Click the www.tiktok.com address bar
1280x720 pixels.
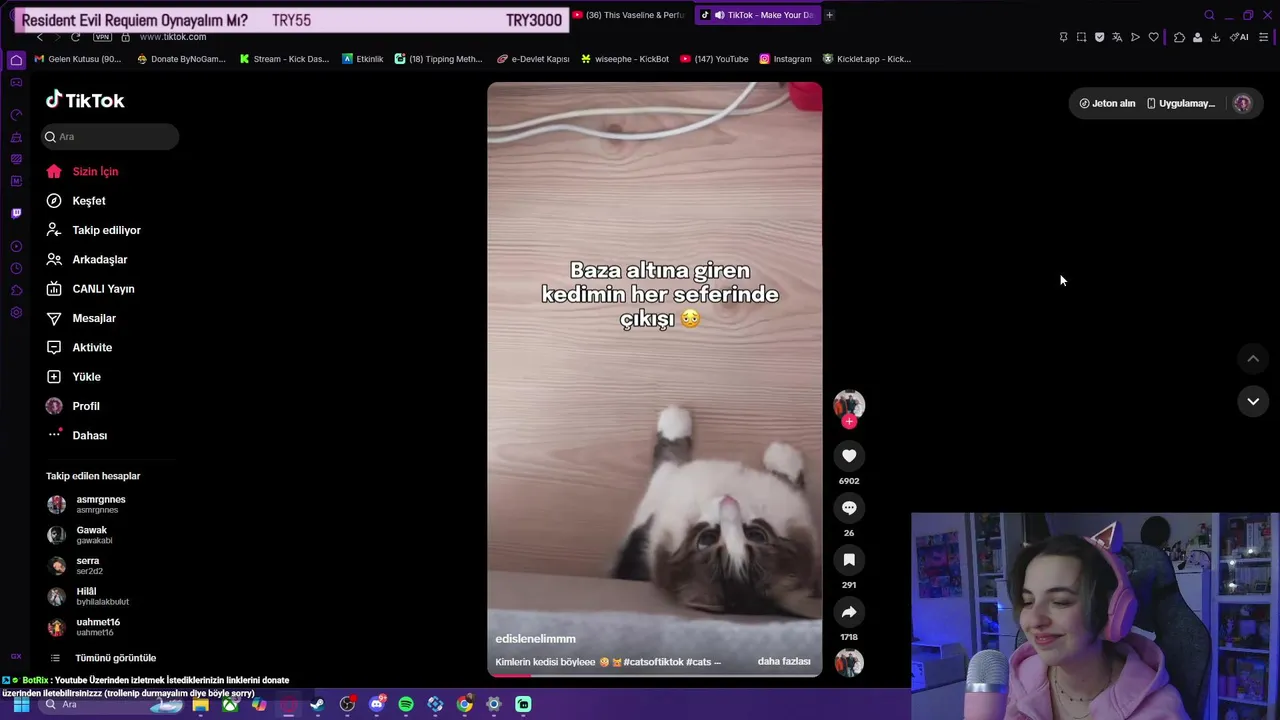click(x=173, y=37)
